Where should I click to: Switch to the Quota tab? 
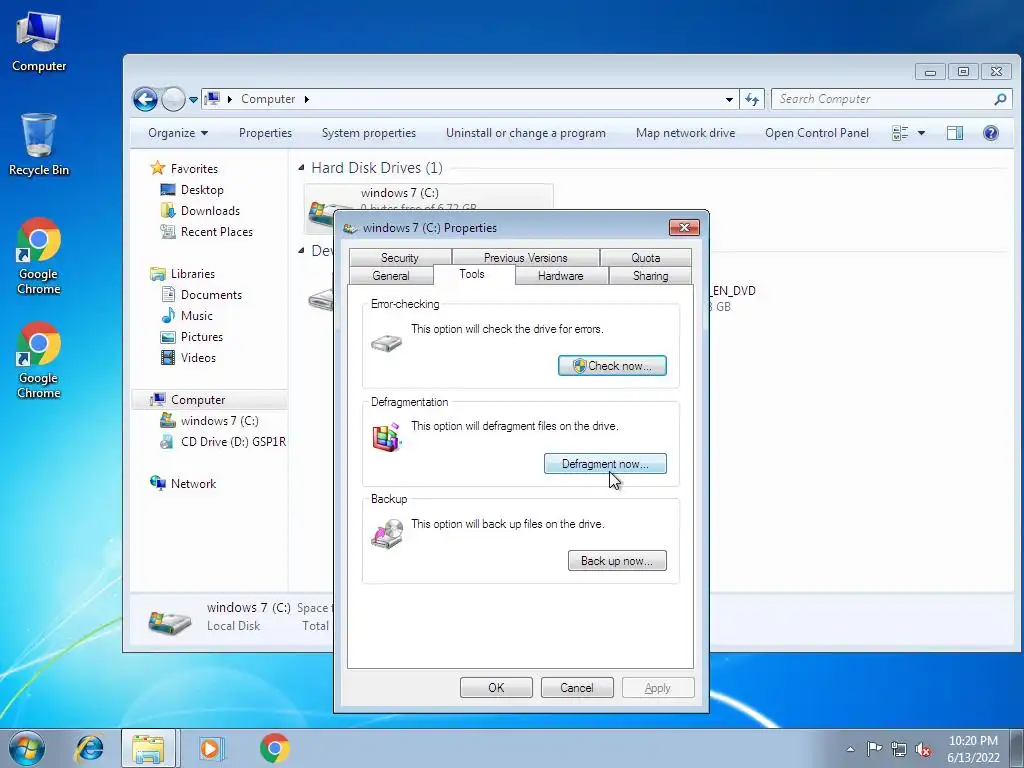[646, 257]
